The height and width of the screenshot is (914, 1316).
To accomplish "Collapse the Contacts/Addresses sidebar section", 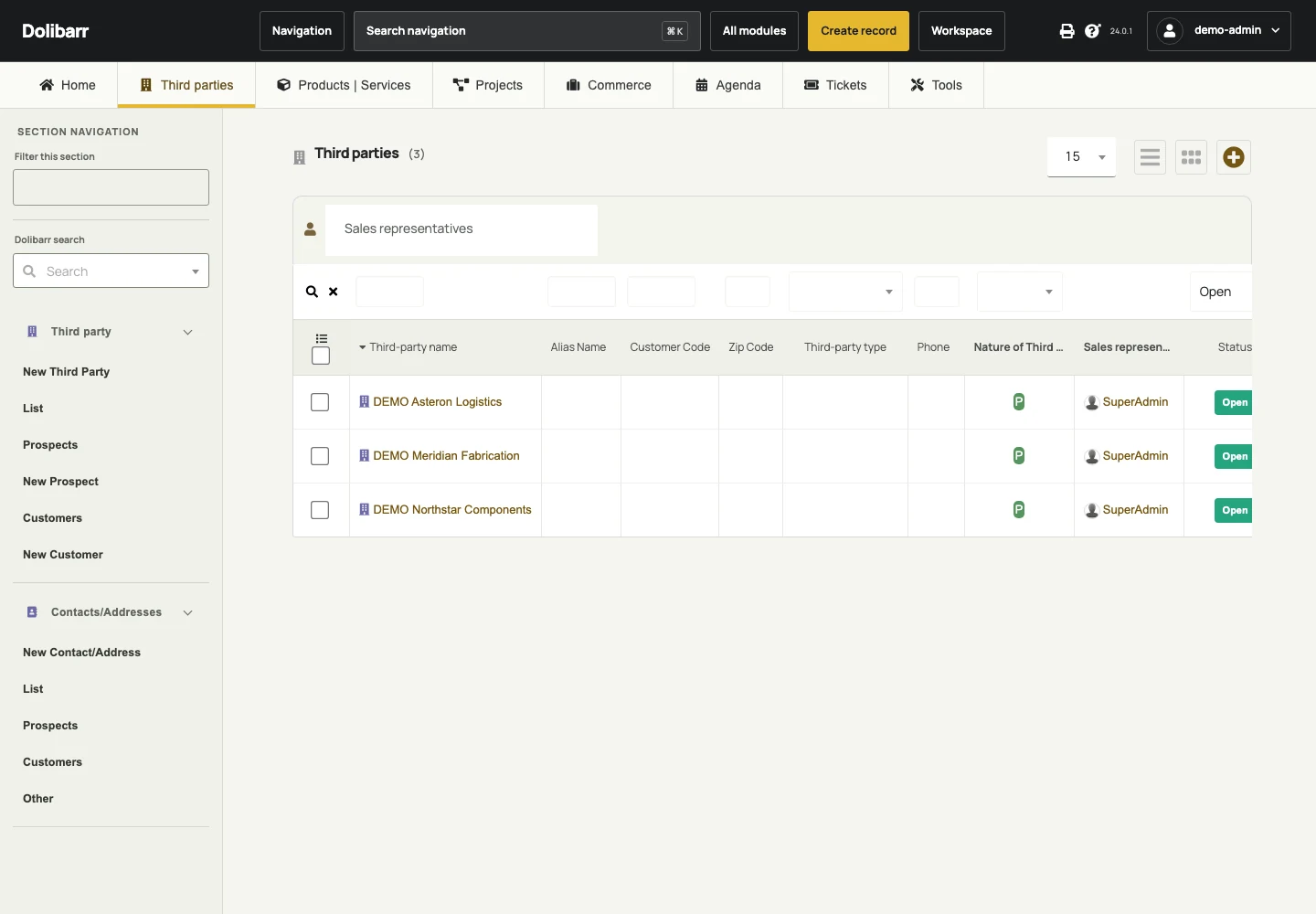I will pyautogui.click(x=187, y=612).
